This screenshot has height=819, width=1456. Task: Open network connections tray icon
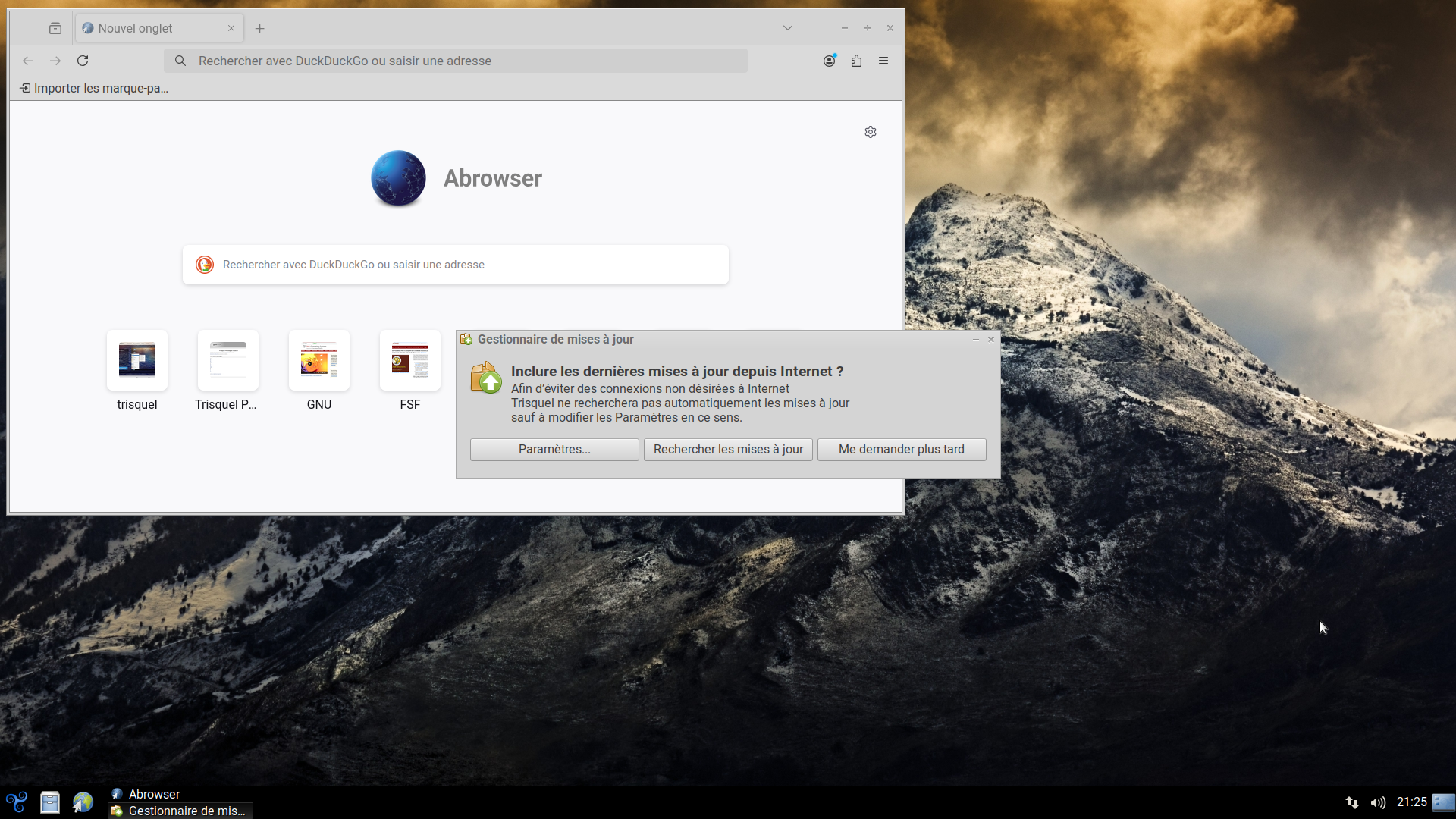pos(1352,802)
